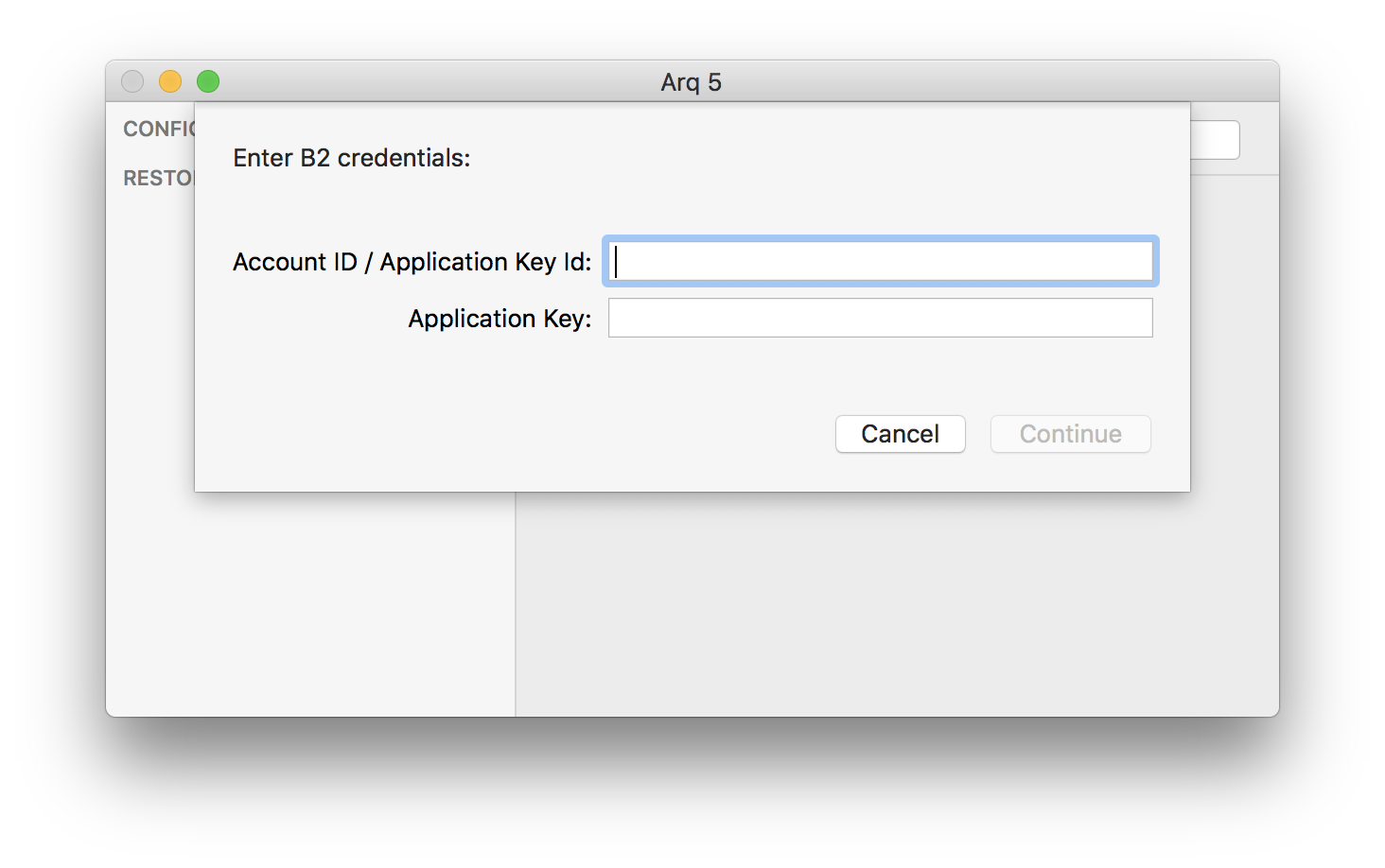This screenshot has height=868, width=1385.
Task: Click the grayed-out close window button
Action: [x=132, y=82]
